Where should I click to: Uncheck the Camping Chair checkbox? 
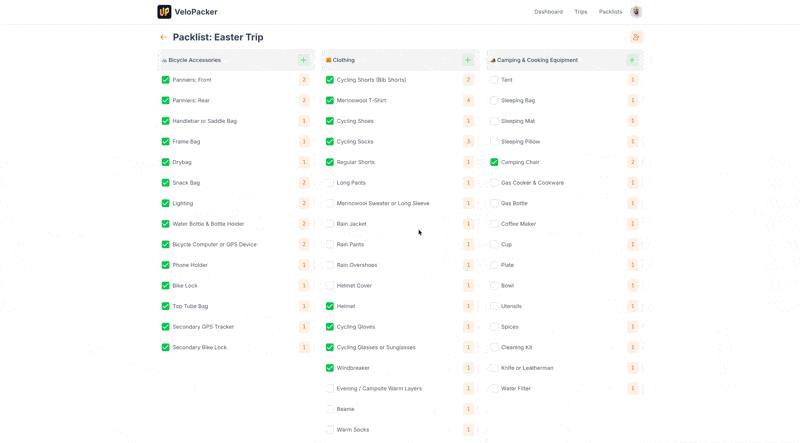pyautogui.click(x=494, y=162)
